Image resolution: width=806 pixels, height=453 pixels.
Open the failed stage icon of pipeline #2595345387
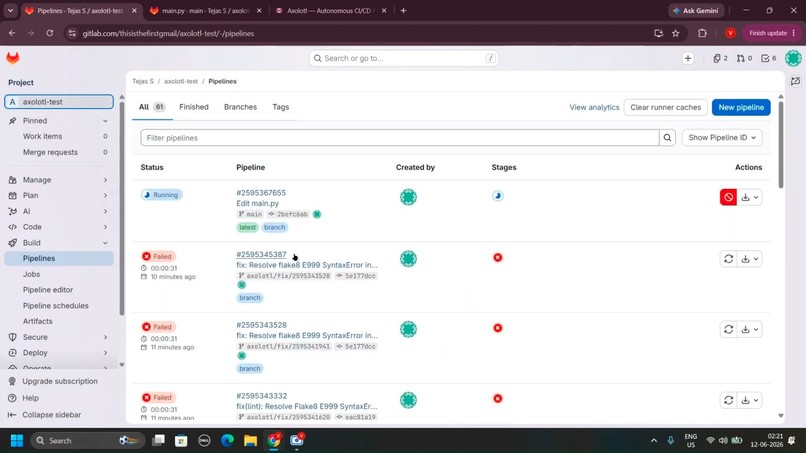498,257
